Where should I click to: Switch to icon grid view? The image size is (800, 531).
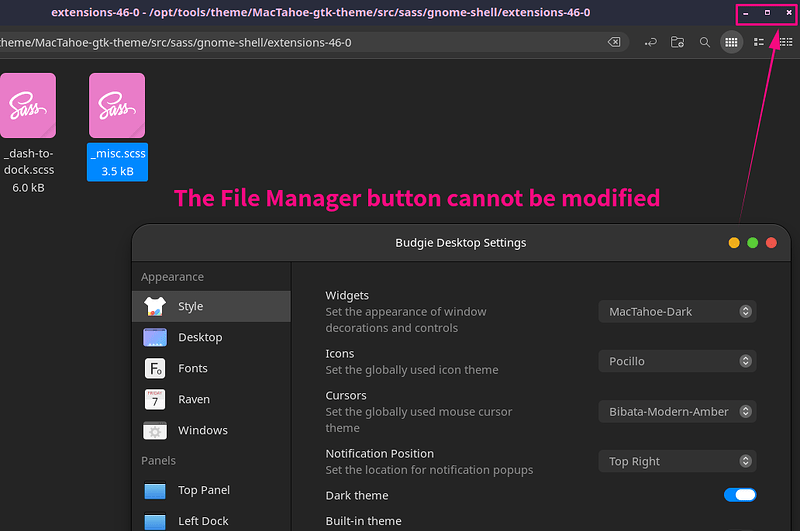tap(731, 42)
